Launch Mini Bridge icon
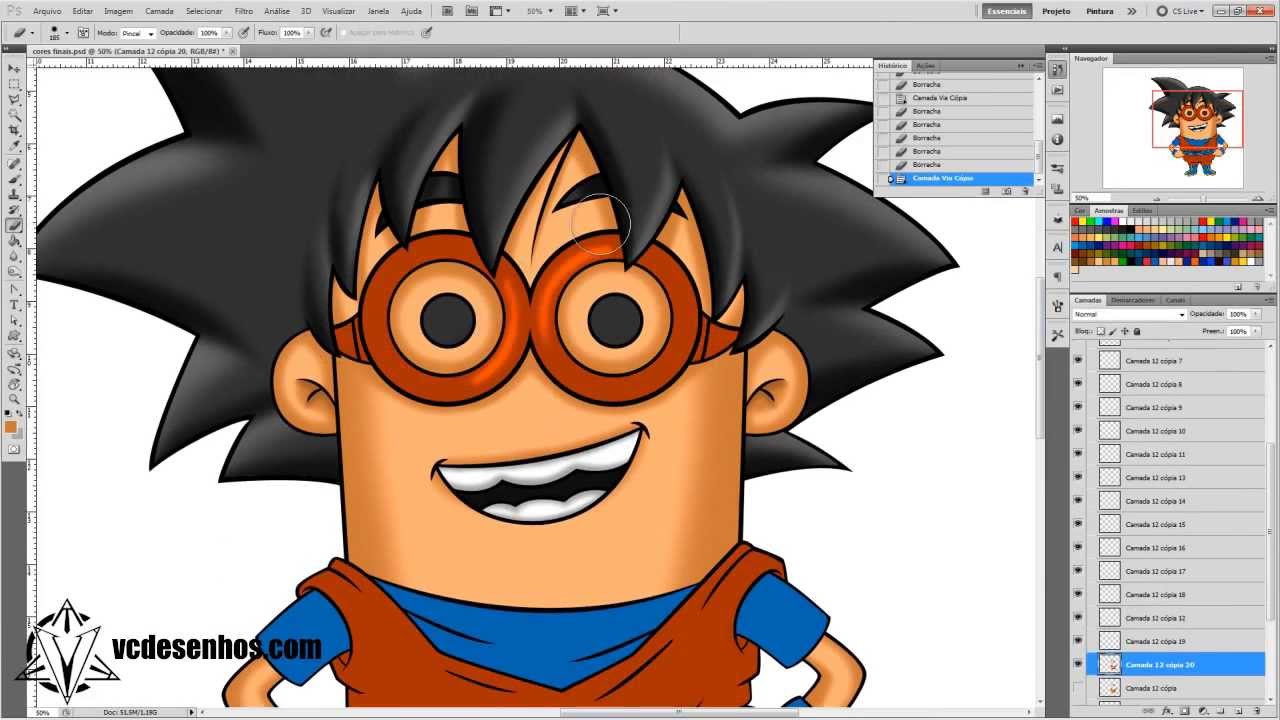1280x720 pixels. [473, 11]
